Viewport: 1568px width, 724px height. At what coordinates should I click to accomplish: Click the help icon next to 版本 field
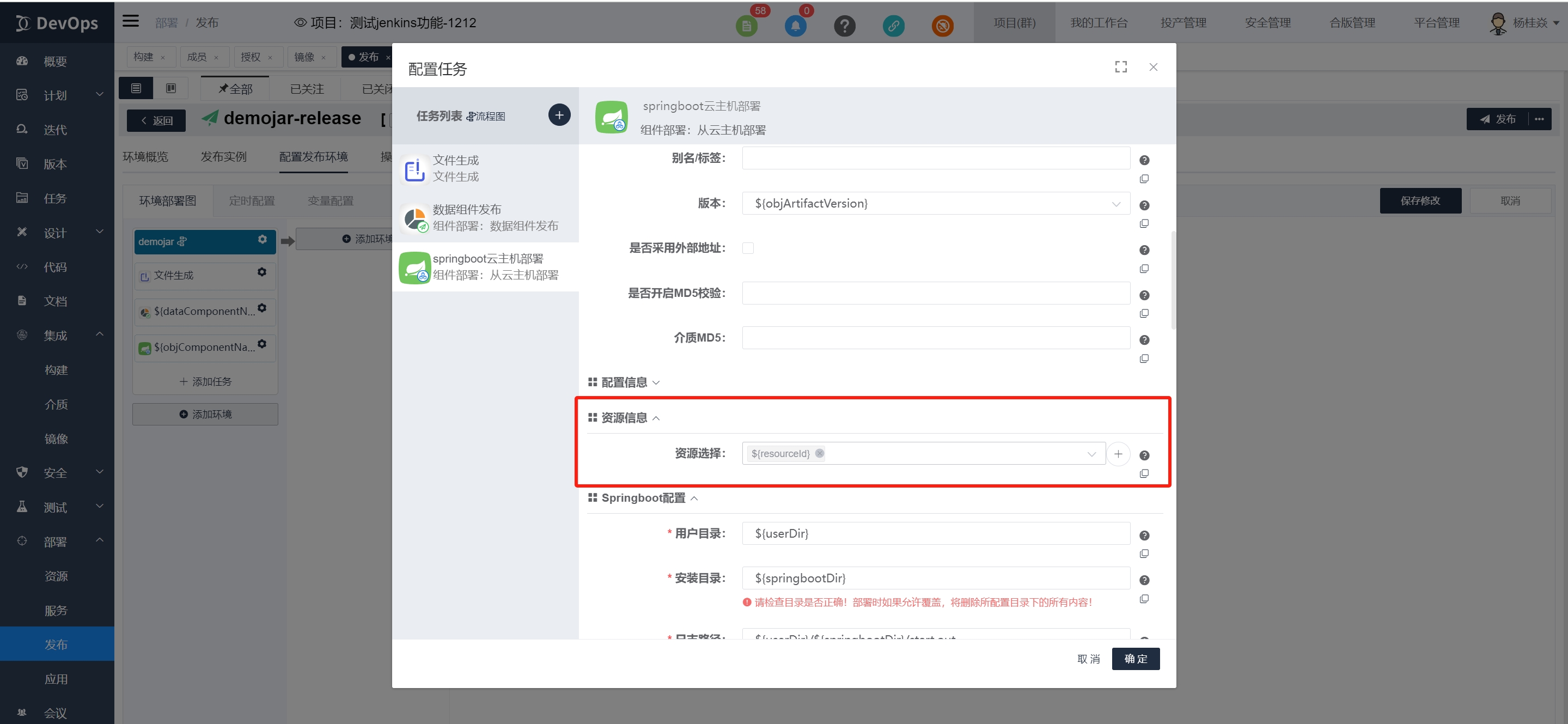pyautogui.click(x=1144, y=205)
